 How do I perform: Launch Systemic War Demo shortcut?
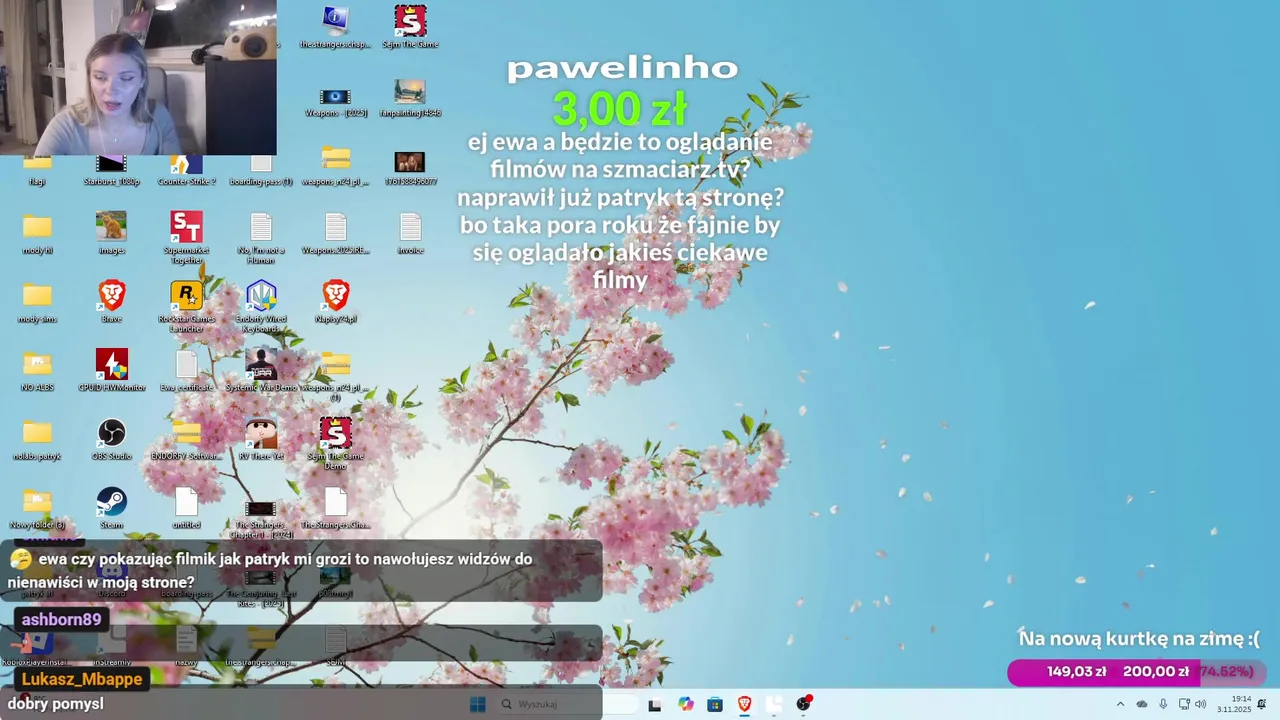pyautogui.click(x=261, y=370)
